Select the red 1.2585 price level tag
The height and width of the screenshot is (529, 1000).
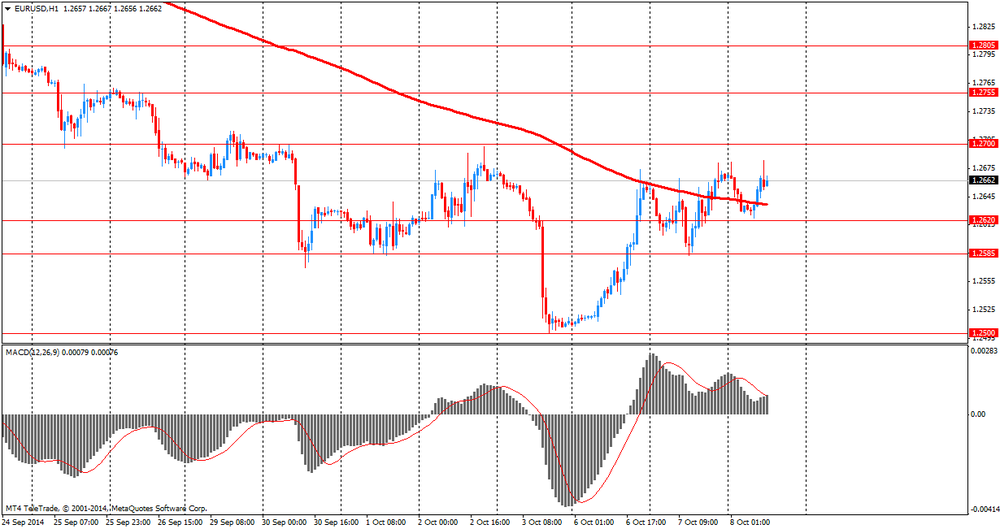coord(983,253)
